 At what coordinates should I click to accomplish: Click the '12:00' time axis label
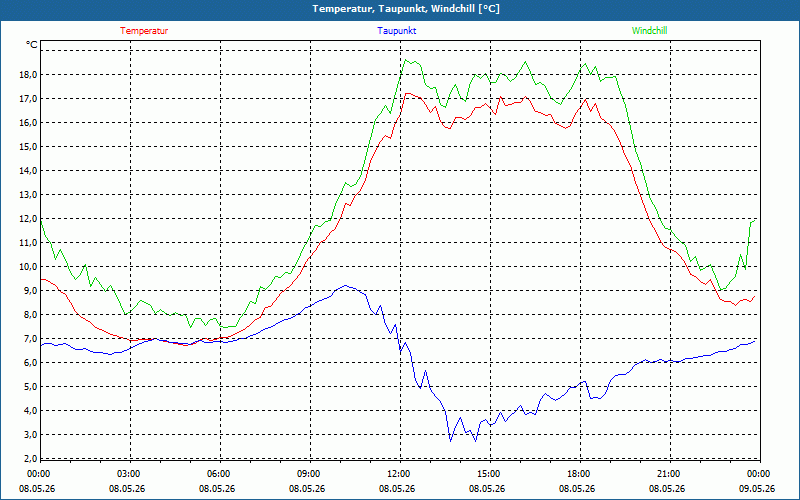397,474
